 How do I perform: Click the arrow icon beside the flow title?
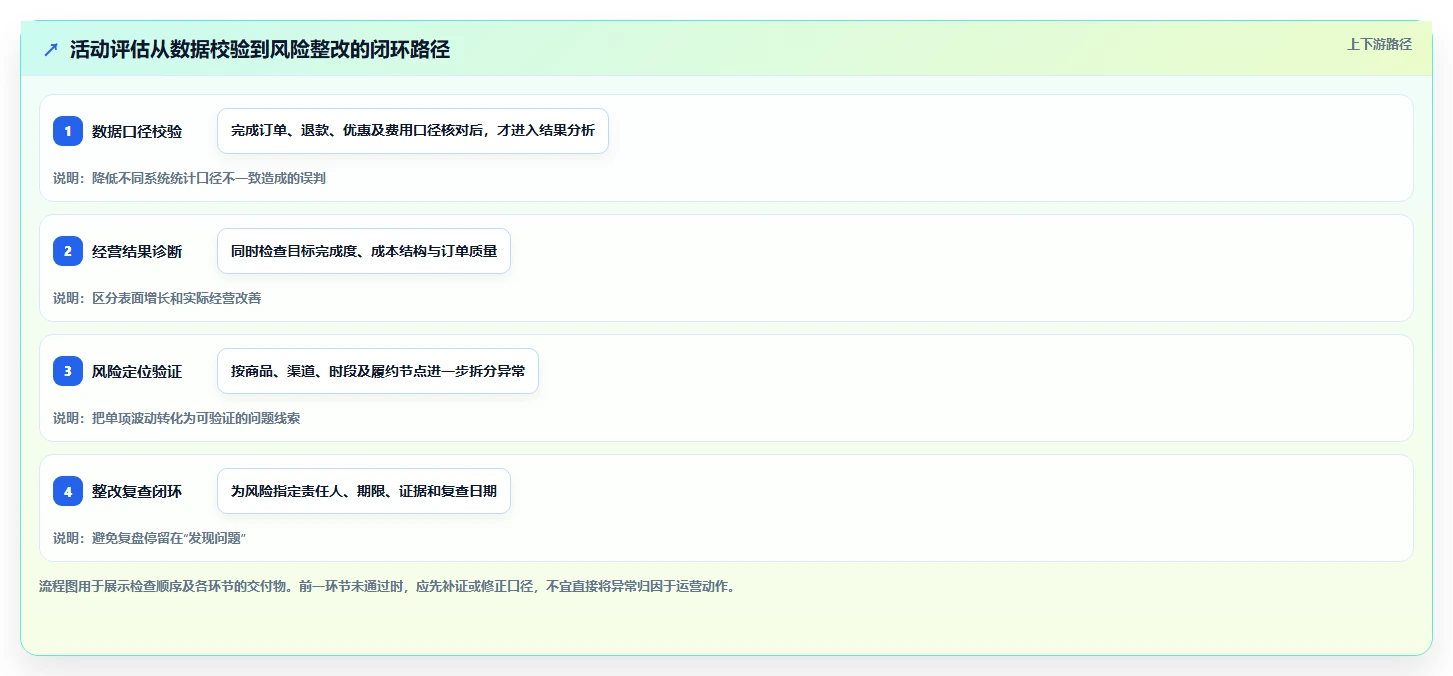point(51,50)
